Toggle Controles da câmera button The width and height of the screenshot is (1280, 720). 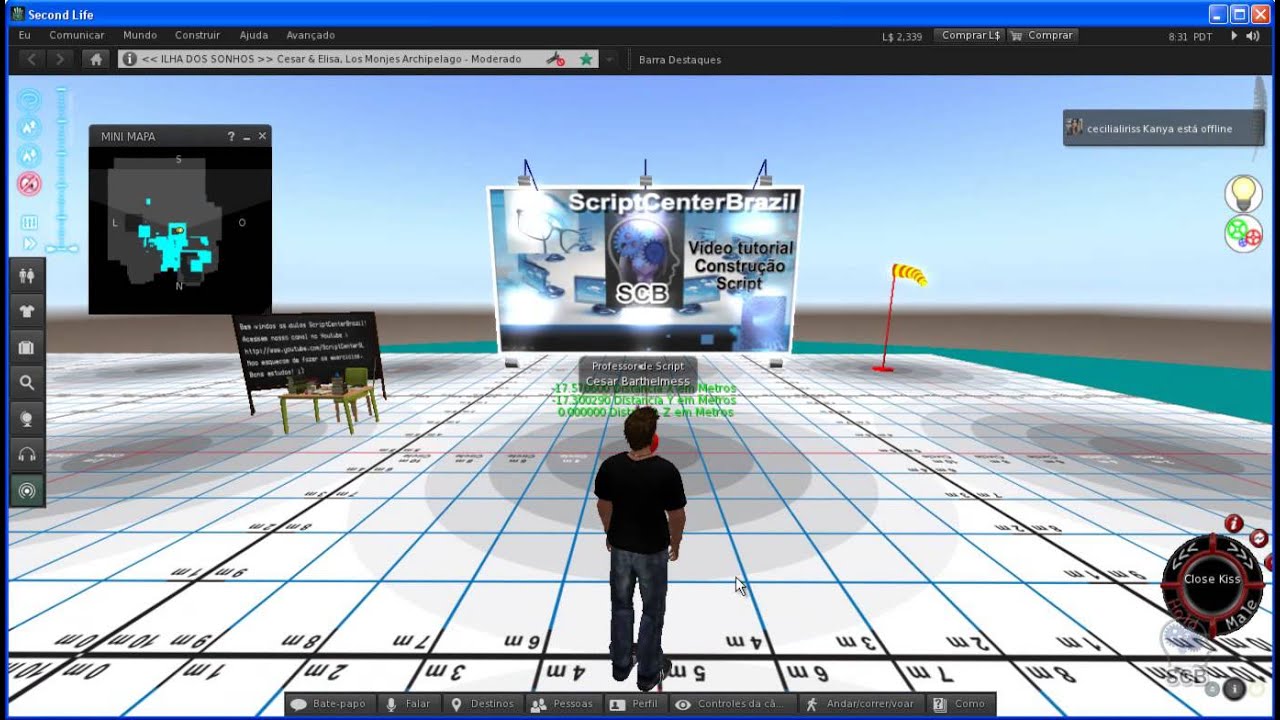(732, 704)
